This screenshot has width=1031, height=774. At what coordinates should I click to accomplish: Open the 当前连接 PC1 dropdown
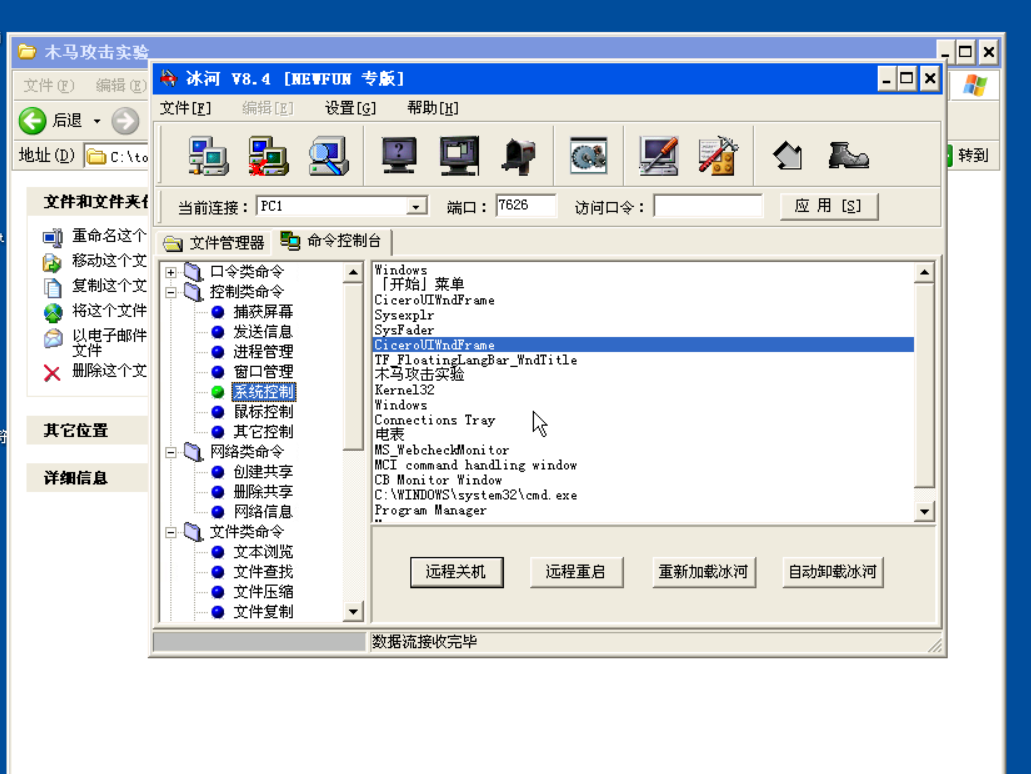tap(416, 206)
